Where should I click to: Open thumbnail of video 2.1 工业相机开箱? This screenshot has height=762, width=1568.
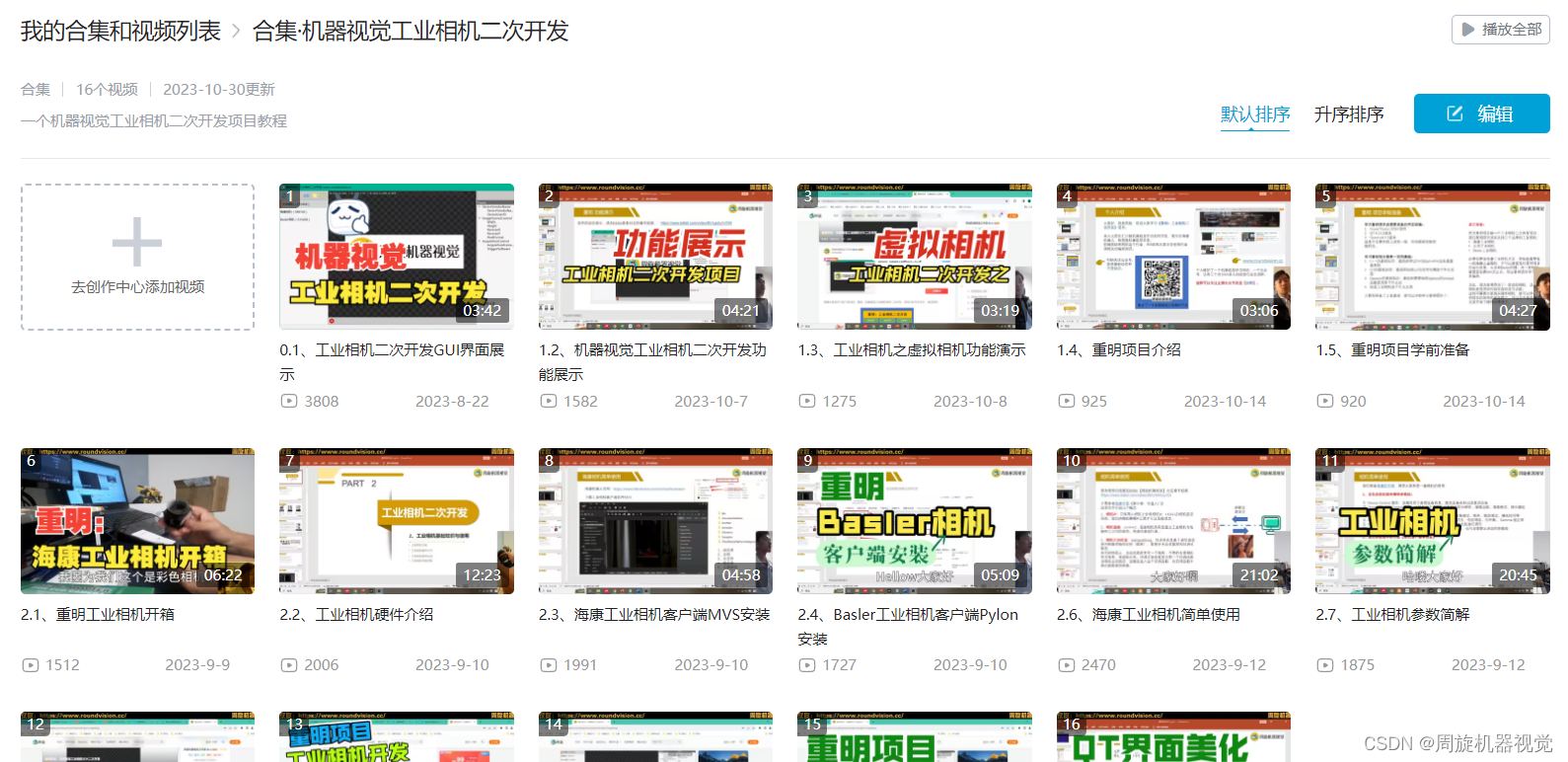coord(137,521)
